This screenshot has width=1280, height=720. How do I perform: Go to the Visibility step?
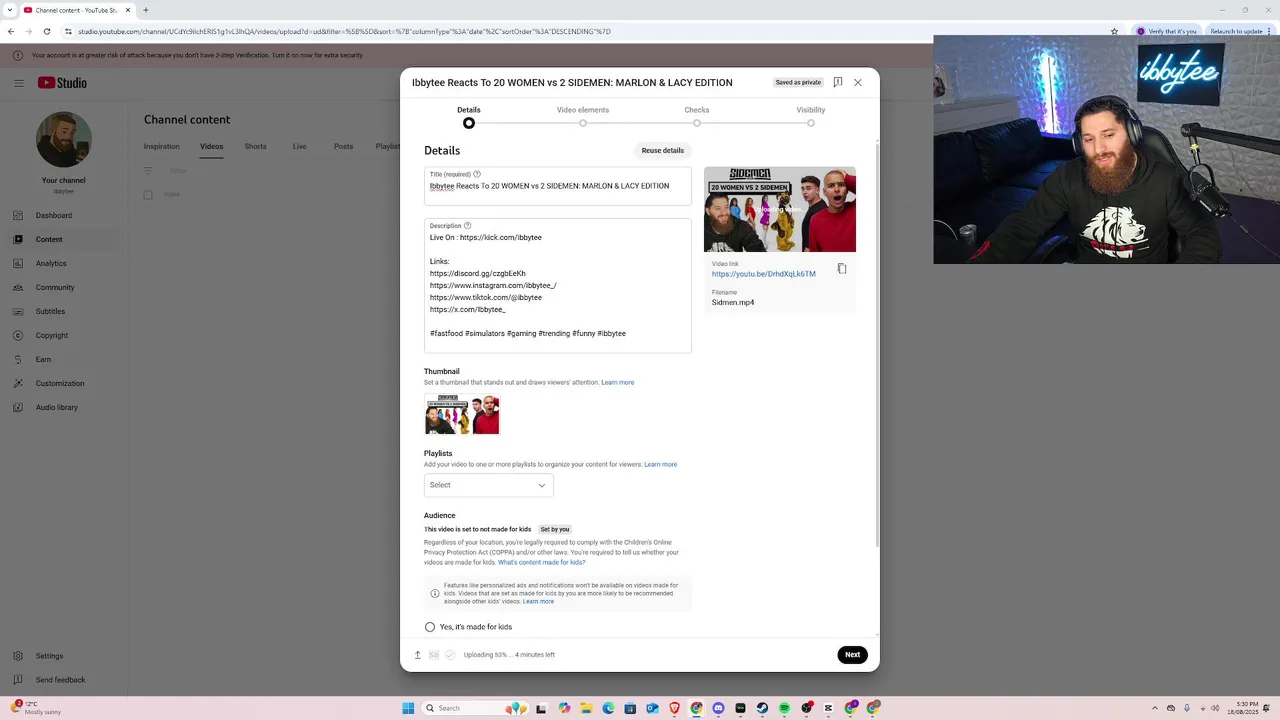811,116
